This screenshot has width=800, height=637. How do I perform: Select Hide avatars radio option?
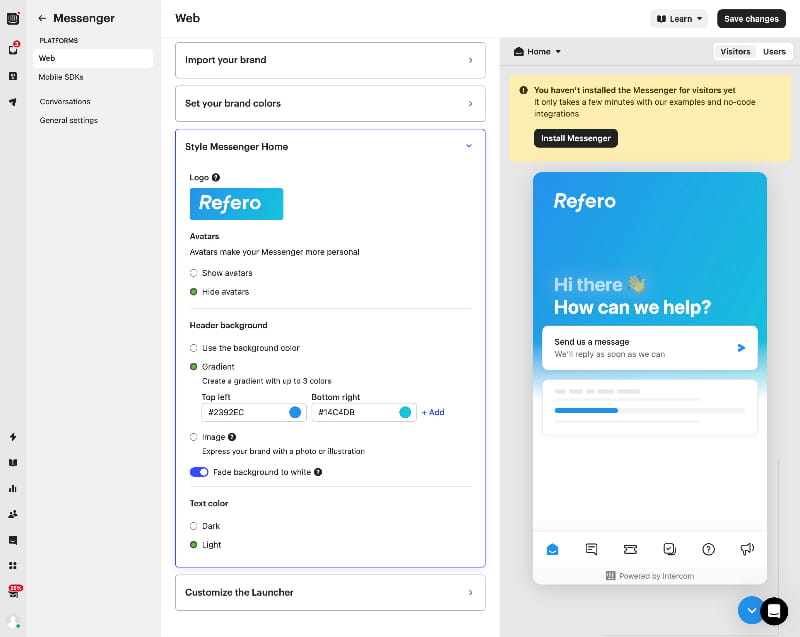point(193,292)
